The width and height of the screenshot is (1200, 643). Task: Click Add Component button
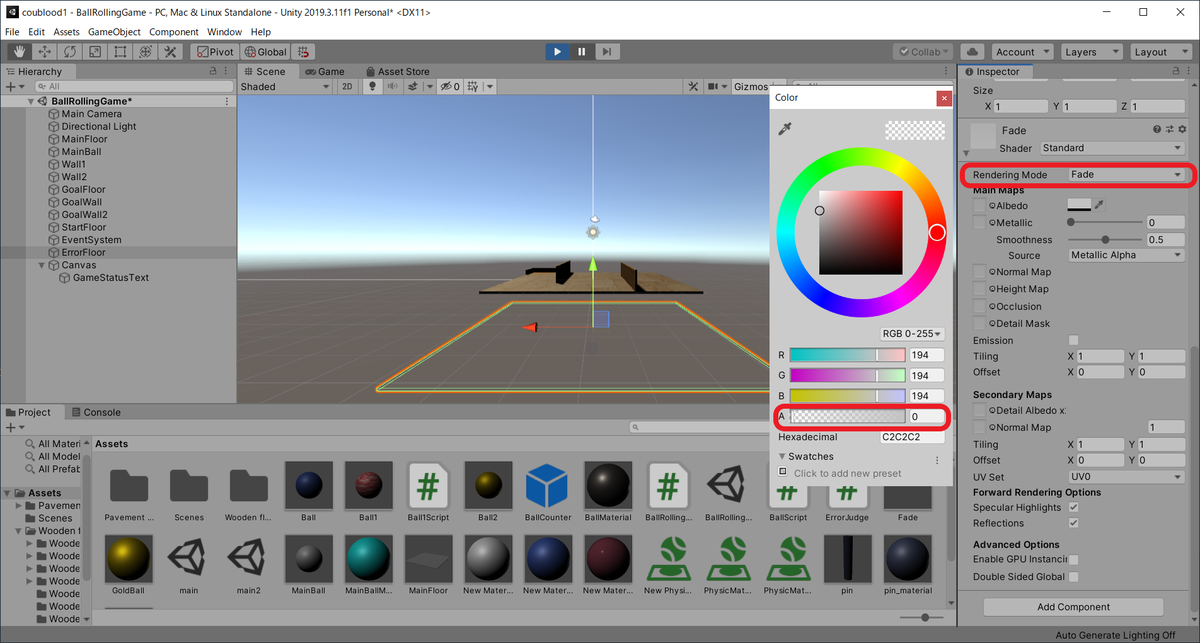(1073, 607)
